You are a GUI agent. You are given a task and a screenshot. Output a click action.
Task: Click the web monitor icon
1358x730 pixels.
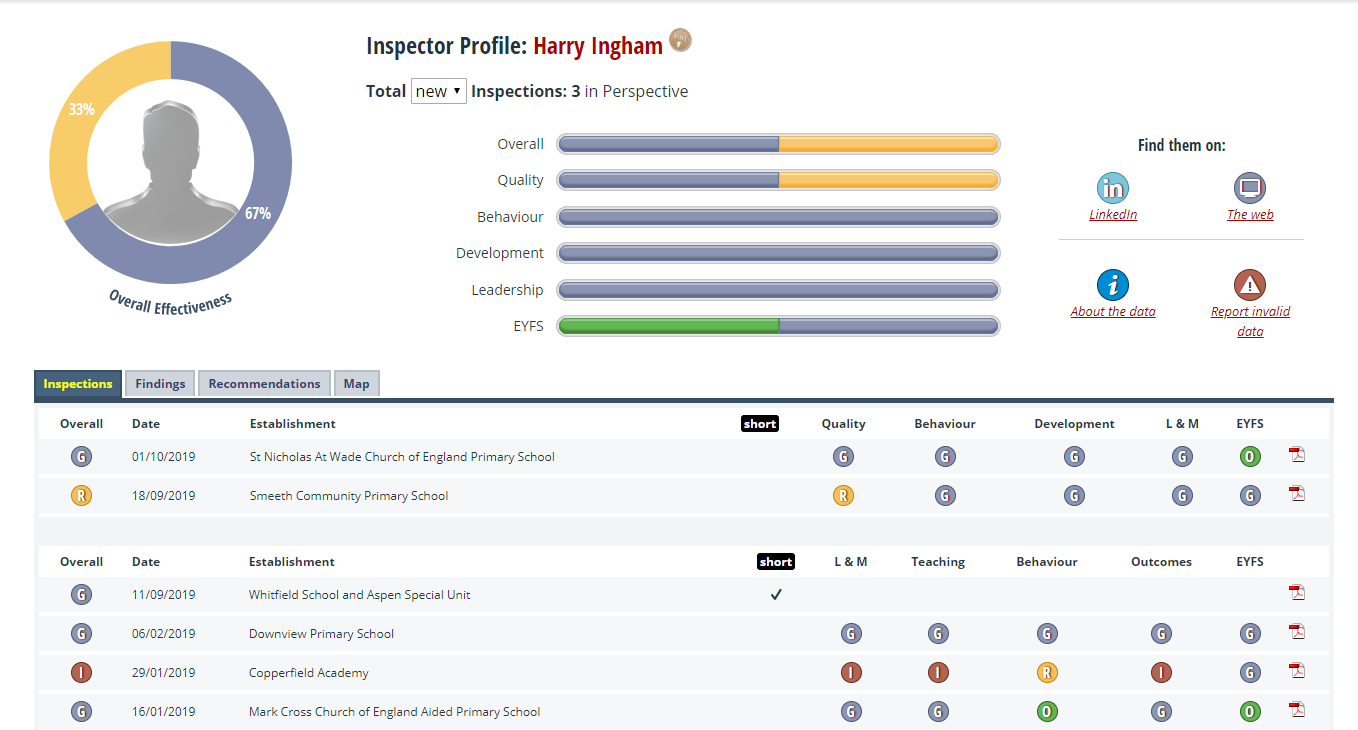1249,188
